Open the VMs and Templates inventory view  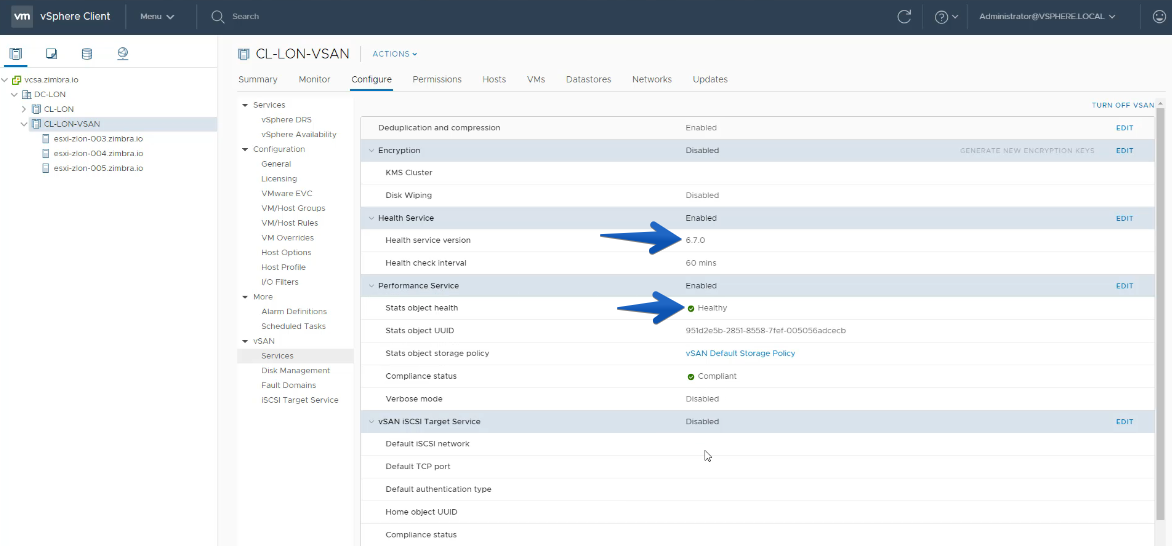click(x=52, y=54)
